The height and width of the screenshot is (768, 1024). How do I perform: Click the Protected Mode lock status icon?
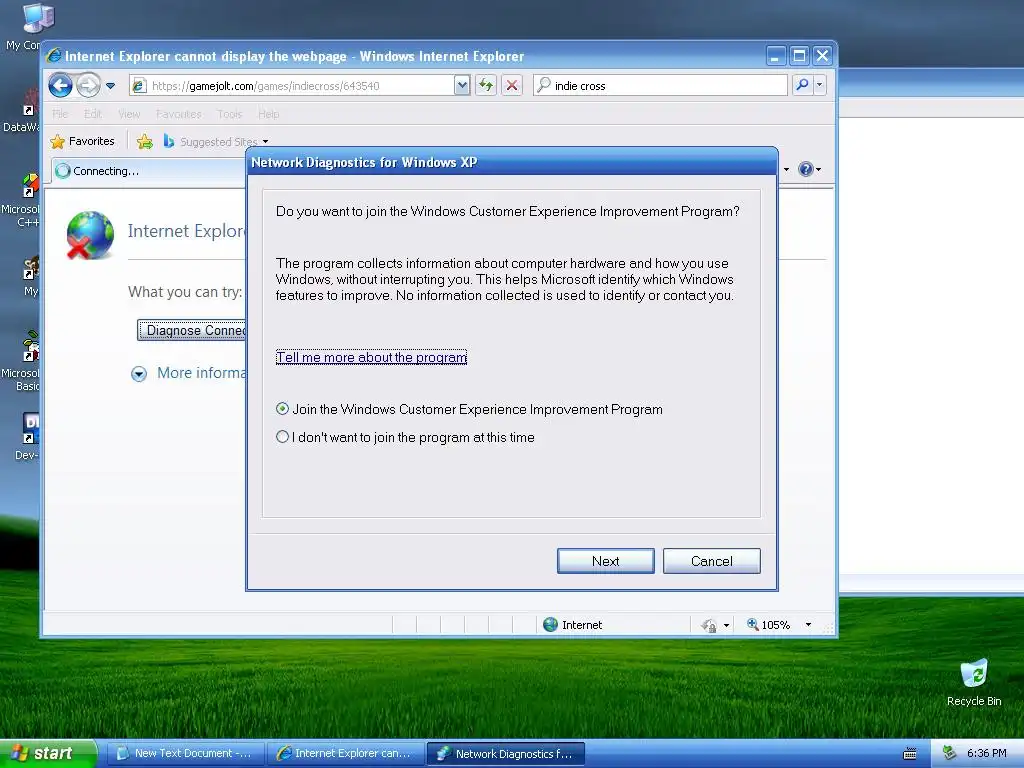709,625
